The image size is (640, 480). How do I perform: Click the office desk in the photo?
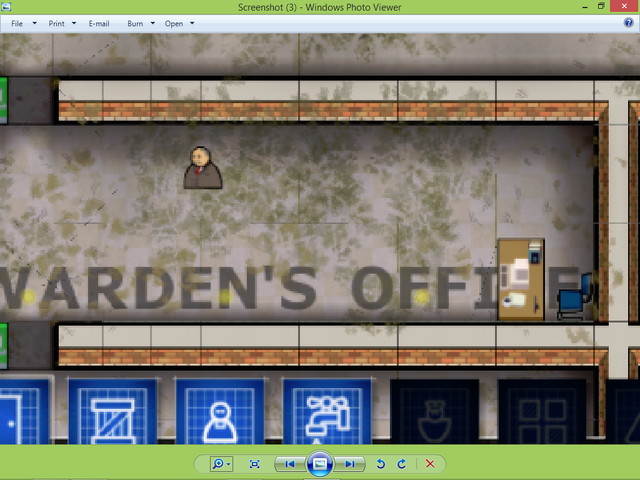[x=521, y=279]
